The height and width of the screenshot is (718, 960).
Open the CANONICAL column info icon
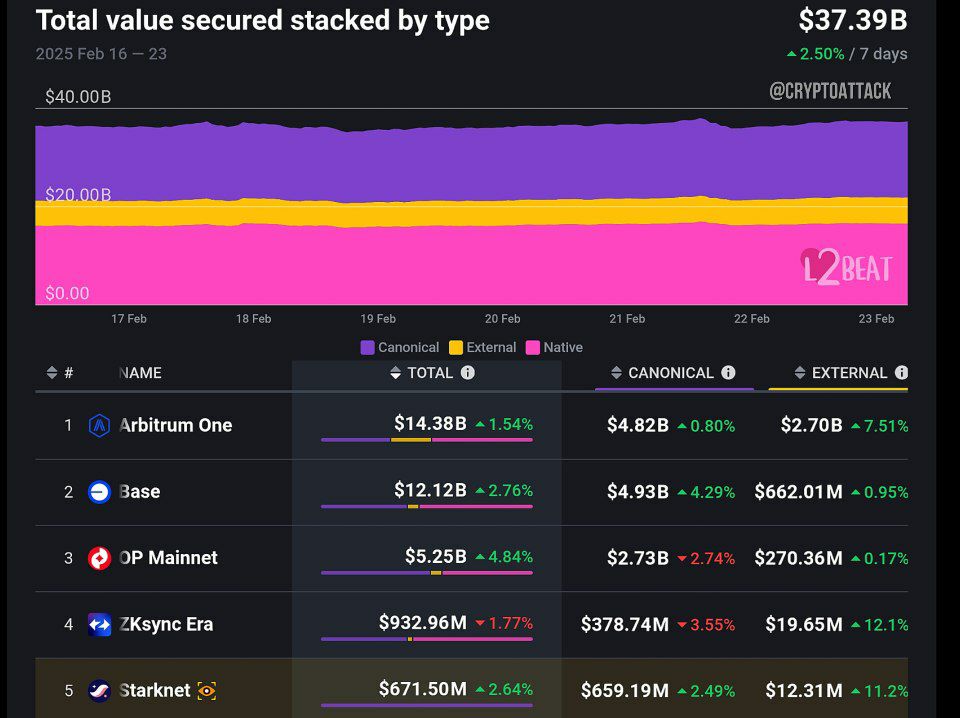pos(728,373)
